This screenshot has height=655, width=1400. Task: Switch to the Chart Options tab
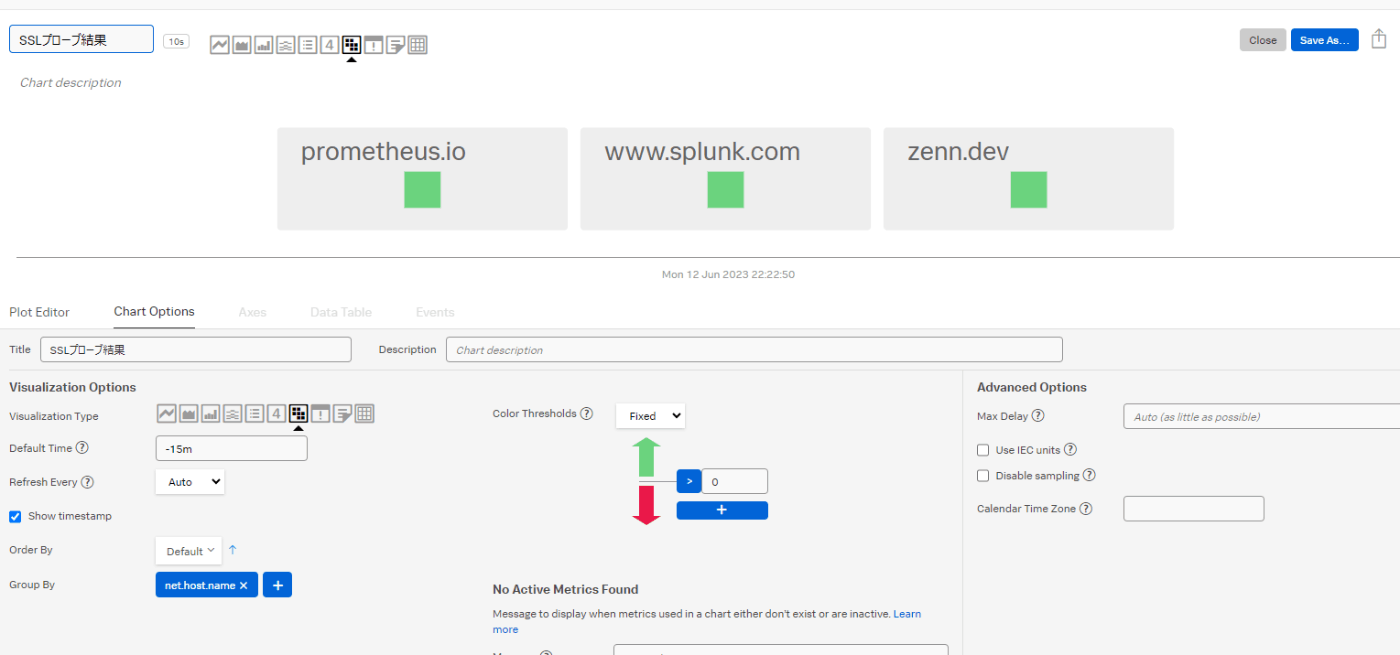click(154, 312)
